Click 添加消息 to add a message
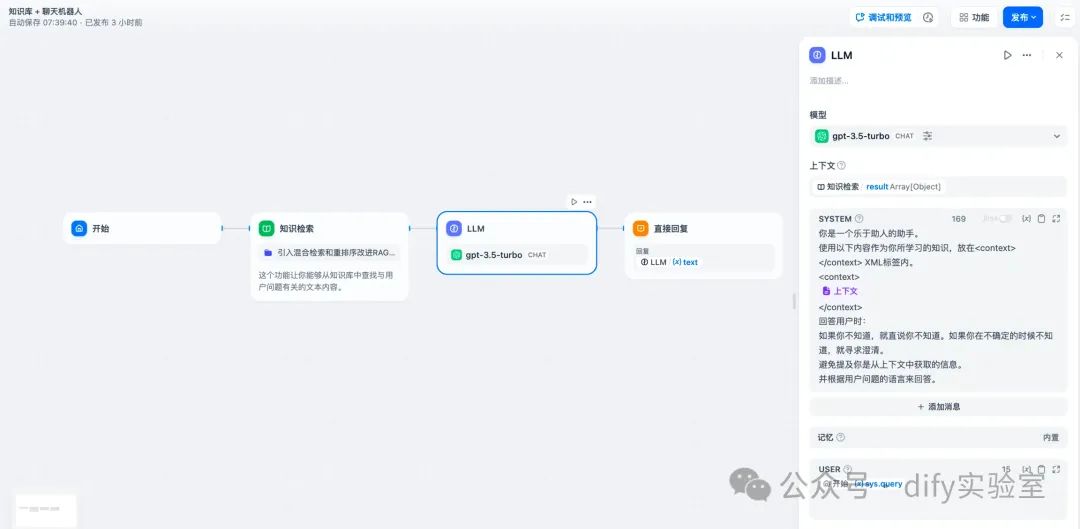This screenshot has height=529, width=1080. (939, 406)
